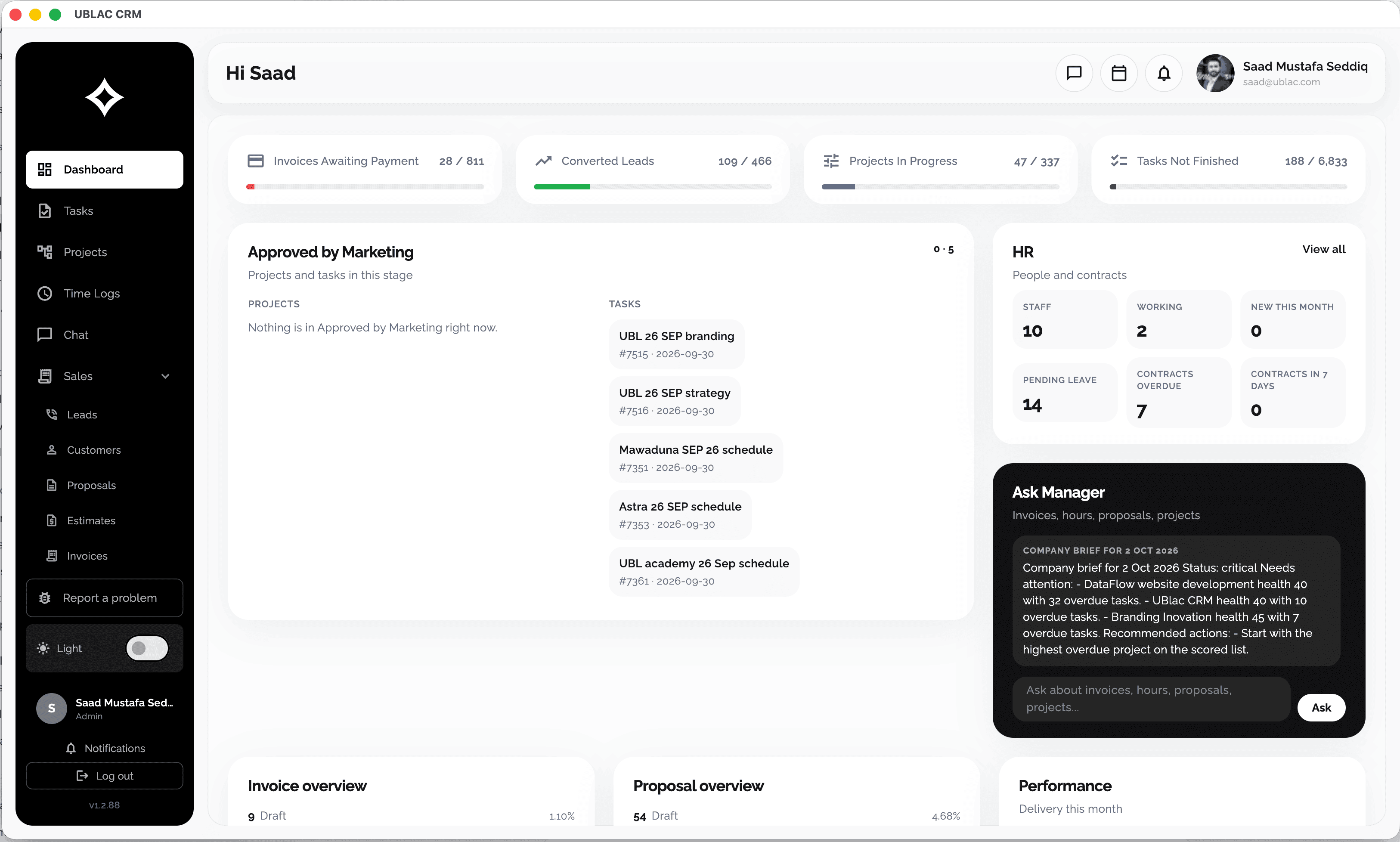This screenshot has width=1400, height=842.
Task: Click the Proposals document icon
Action: pyautogui.click(x=52, y=485)
